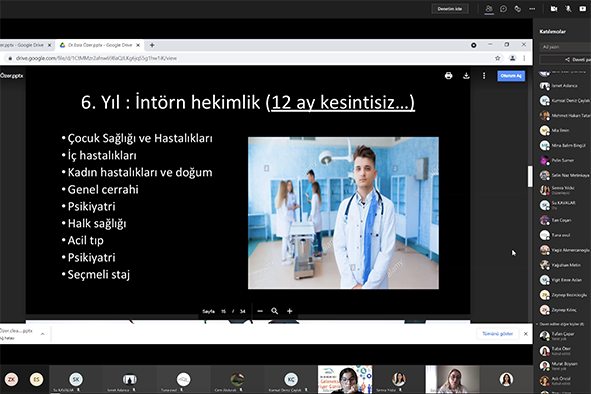Bookmark this page with the star icon
This screenshot has height=394, width=591.
(498, 58)
